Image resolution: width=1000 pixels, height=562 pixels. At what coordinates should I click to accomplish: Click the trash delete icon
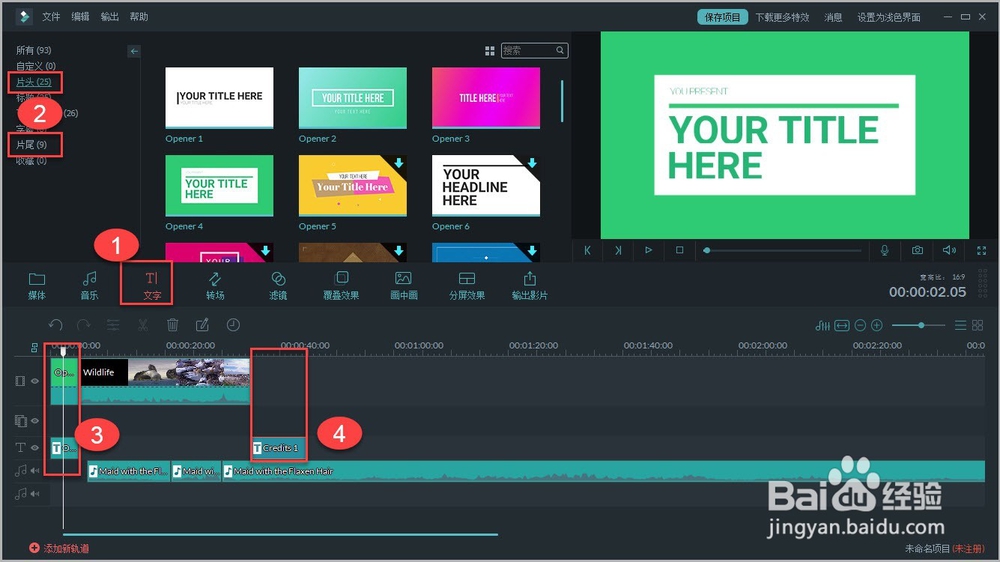coord(172,325)
